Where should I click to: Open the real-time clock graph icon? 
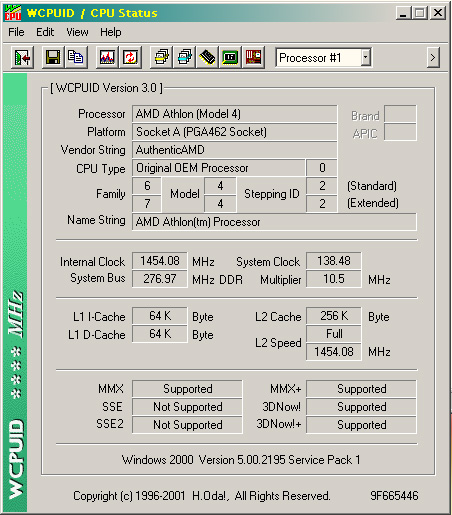coord(107,58)
